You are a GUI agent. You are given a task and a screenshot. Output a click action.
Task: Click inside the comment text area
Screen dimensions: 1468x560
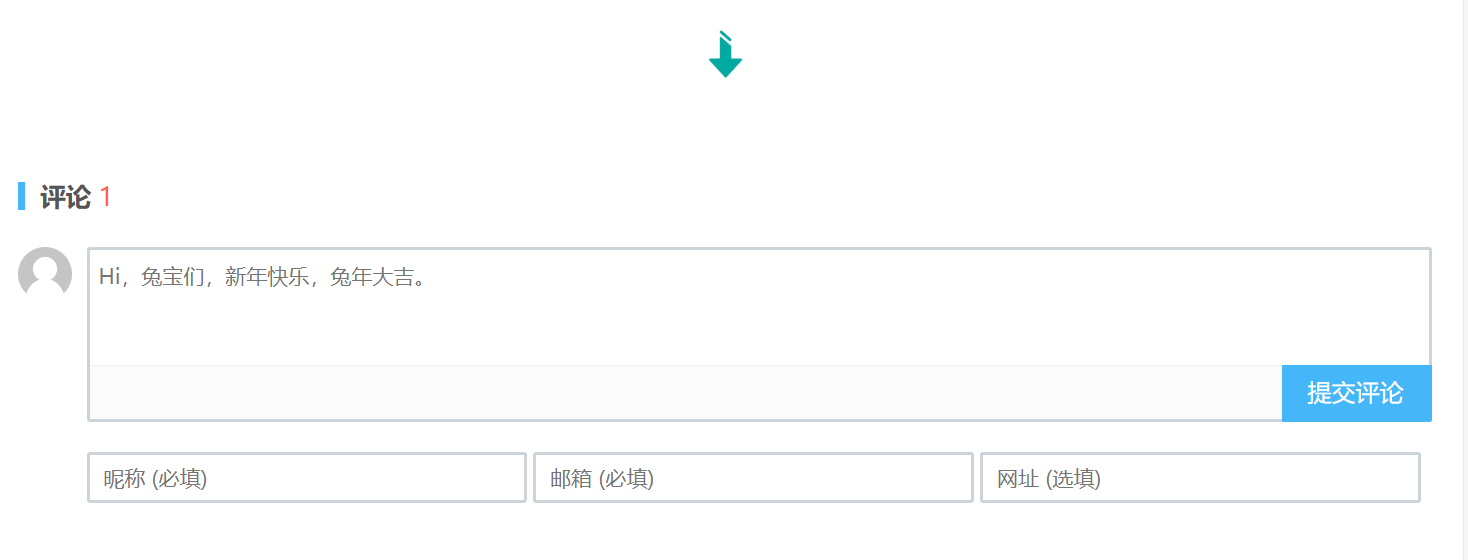point(760,307)
